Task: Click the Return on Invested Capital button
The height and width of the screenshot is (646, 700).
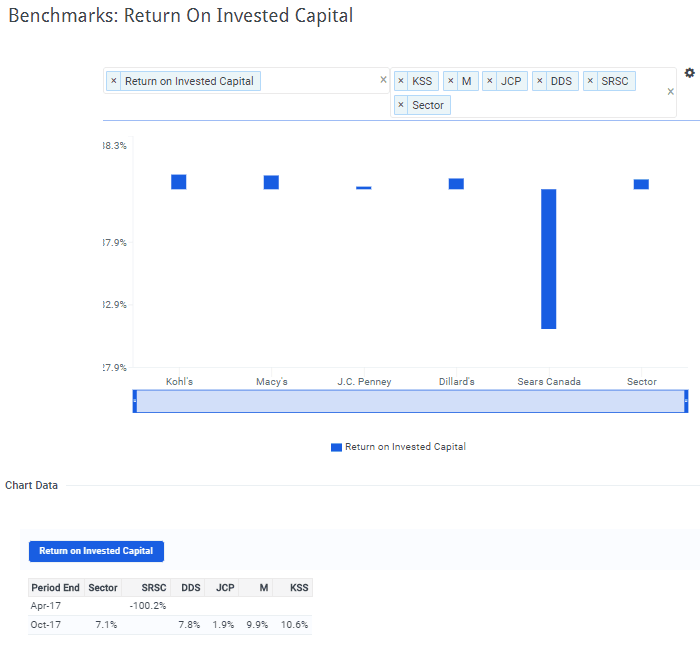Action: [x=96, y=551]
